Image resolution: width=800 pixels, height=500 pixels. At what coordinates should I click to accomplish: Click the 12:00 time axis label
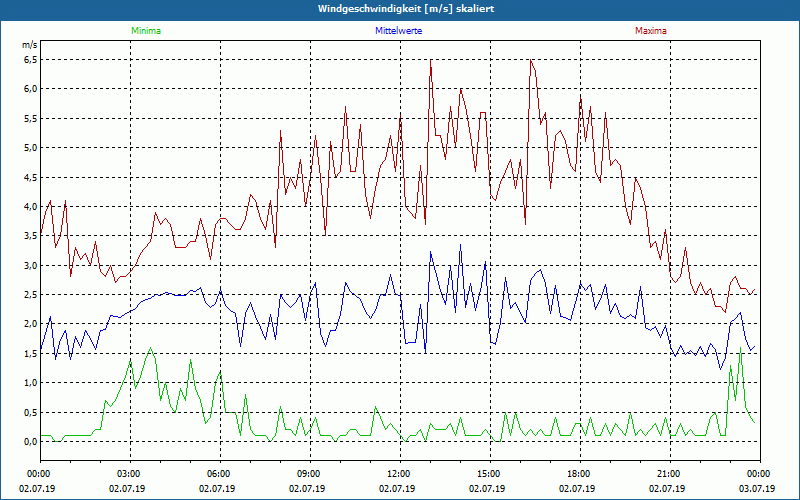pyautogui.click(x=397, y=474)
